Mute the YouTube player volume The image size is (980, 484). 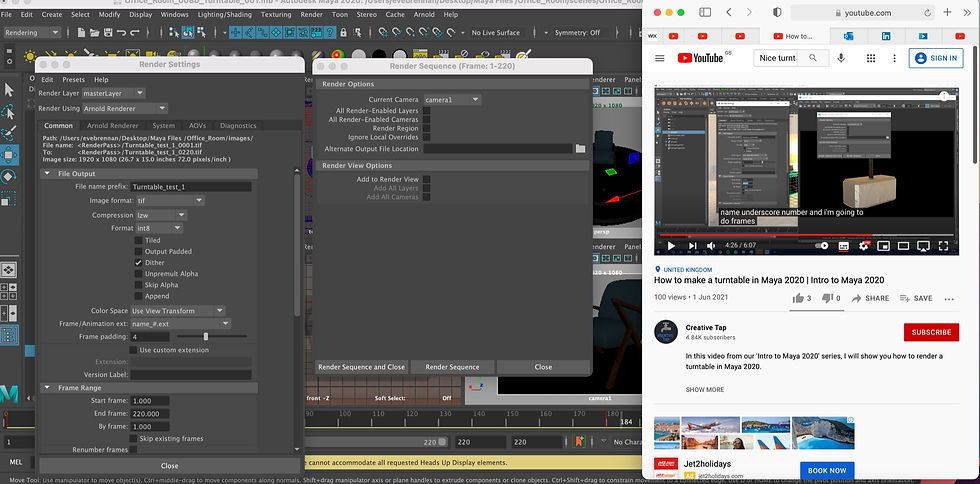point(711,246)
